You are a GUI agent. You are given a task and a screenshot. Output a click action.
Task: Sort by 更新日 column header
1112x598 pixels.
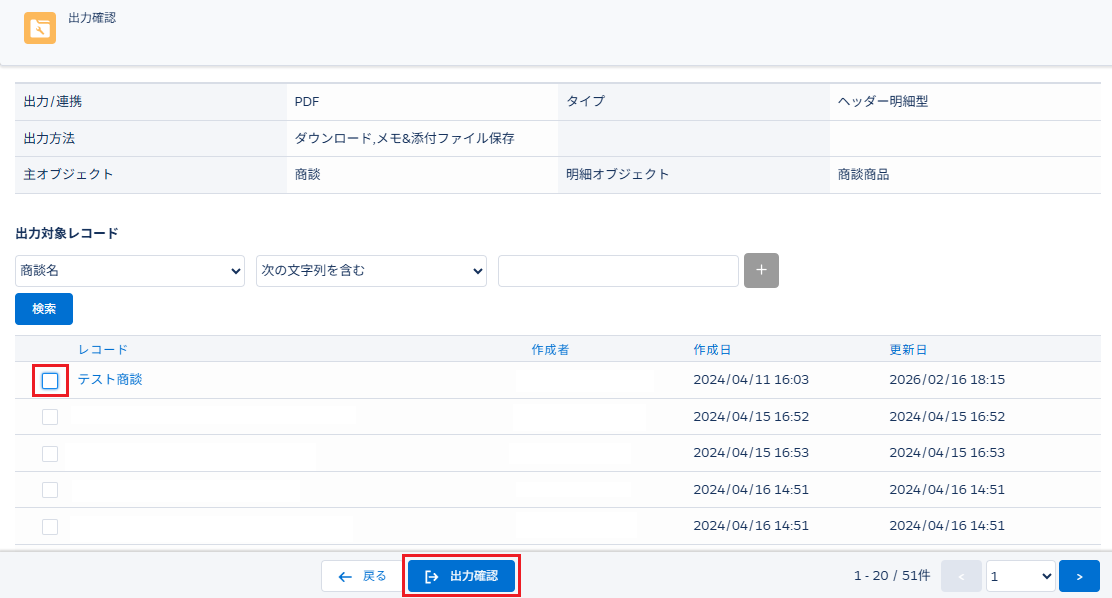[x=908, y=349]
